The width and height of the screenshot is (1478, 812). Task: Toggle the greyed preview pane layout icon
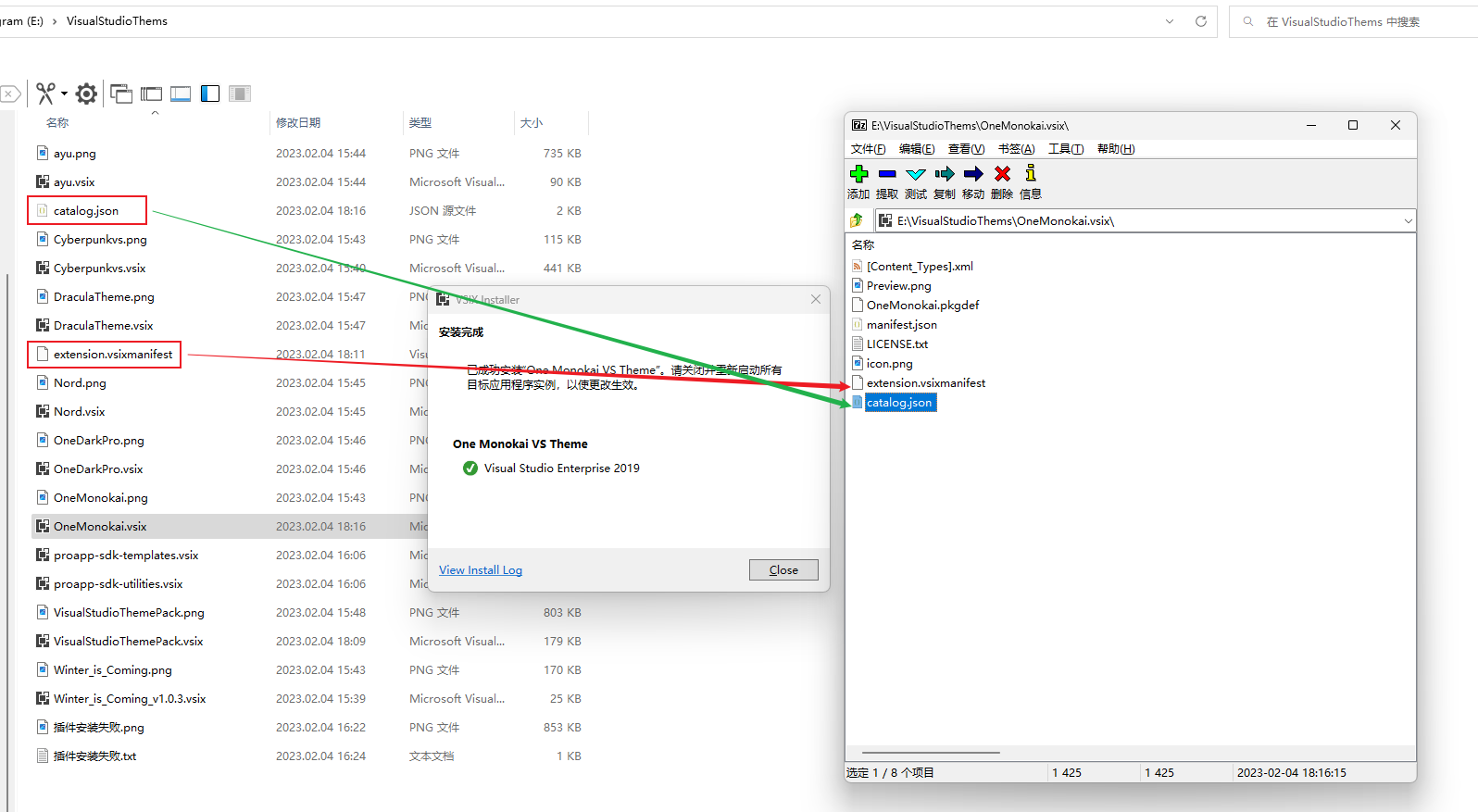tap(240, 94)
